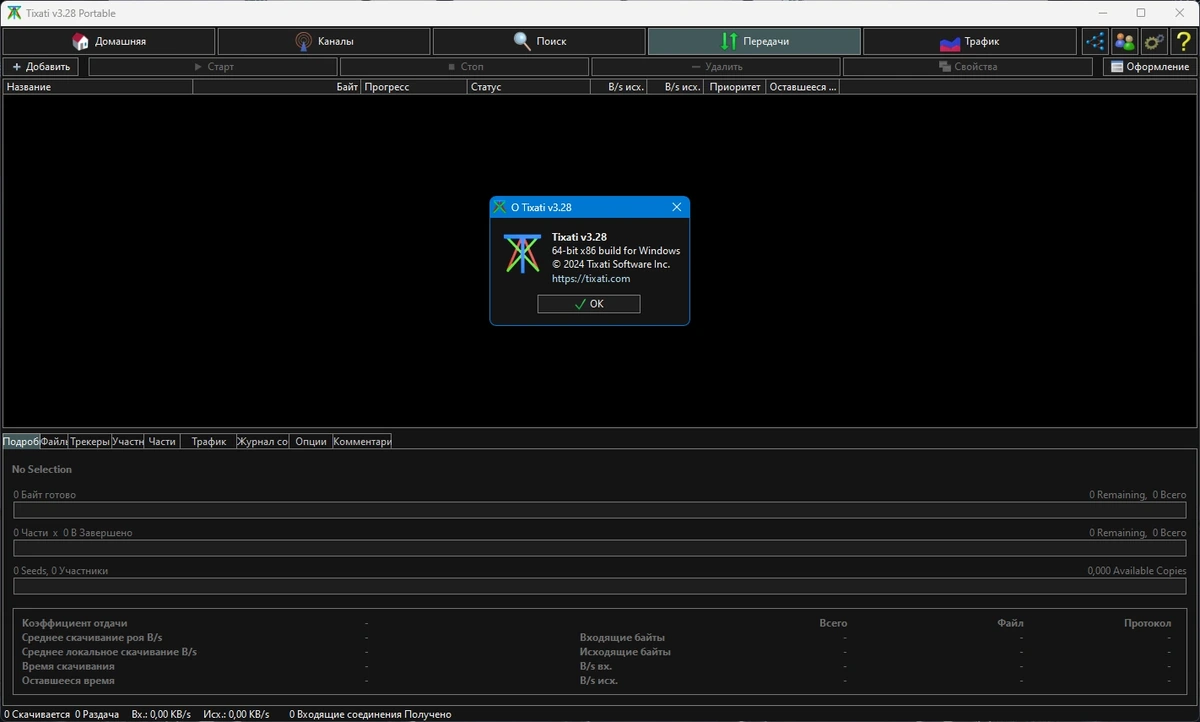1200x722 pixels.
Task: Maximize the Tixati window
Action: 1141,13
